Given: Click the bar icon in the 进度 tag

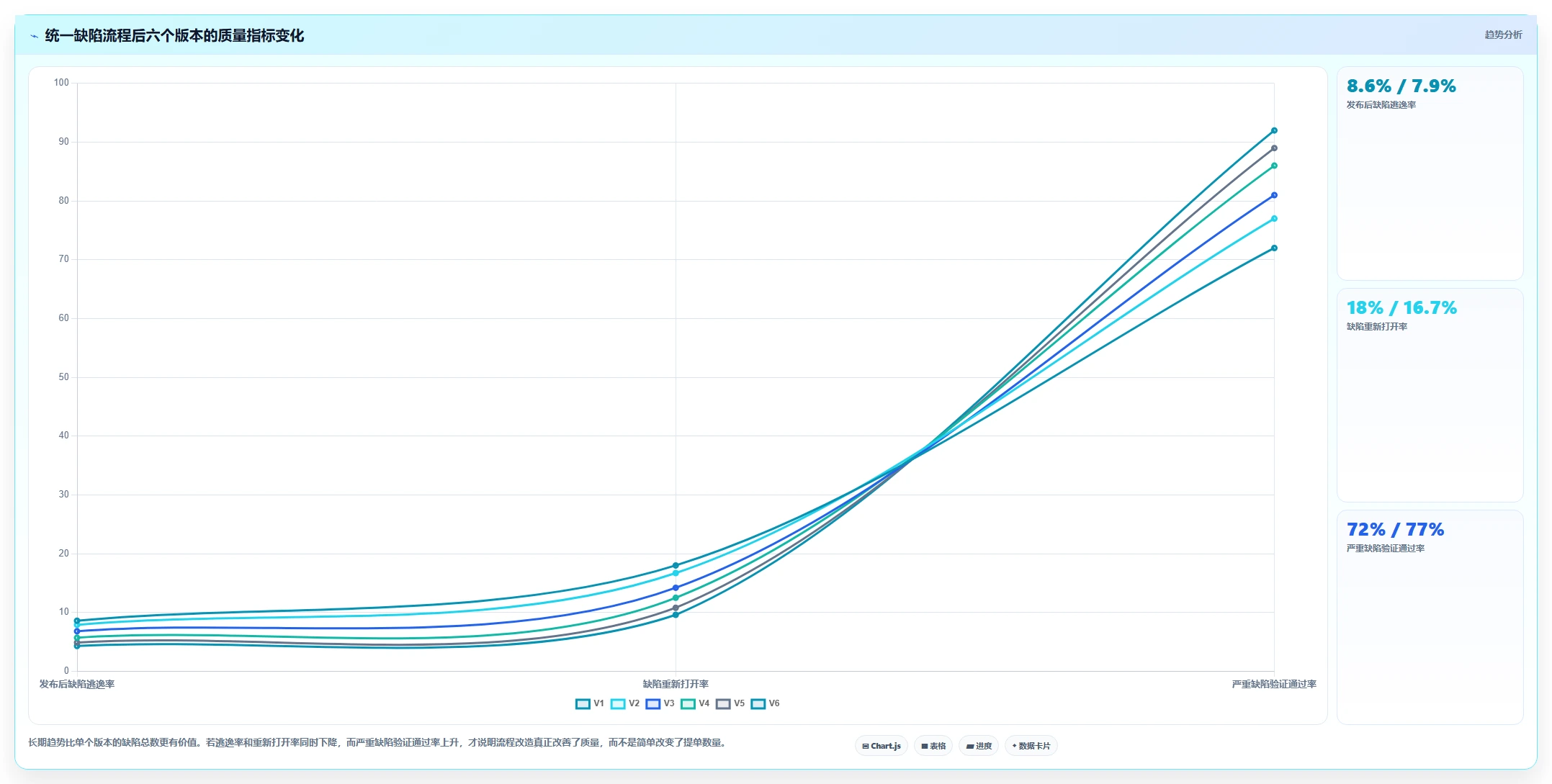Looking at the screenshot, I should point(970,746).
